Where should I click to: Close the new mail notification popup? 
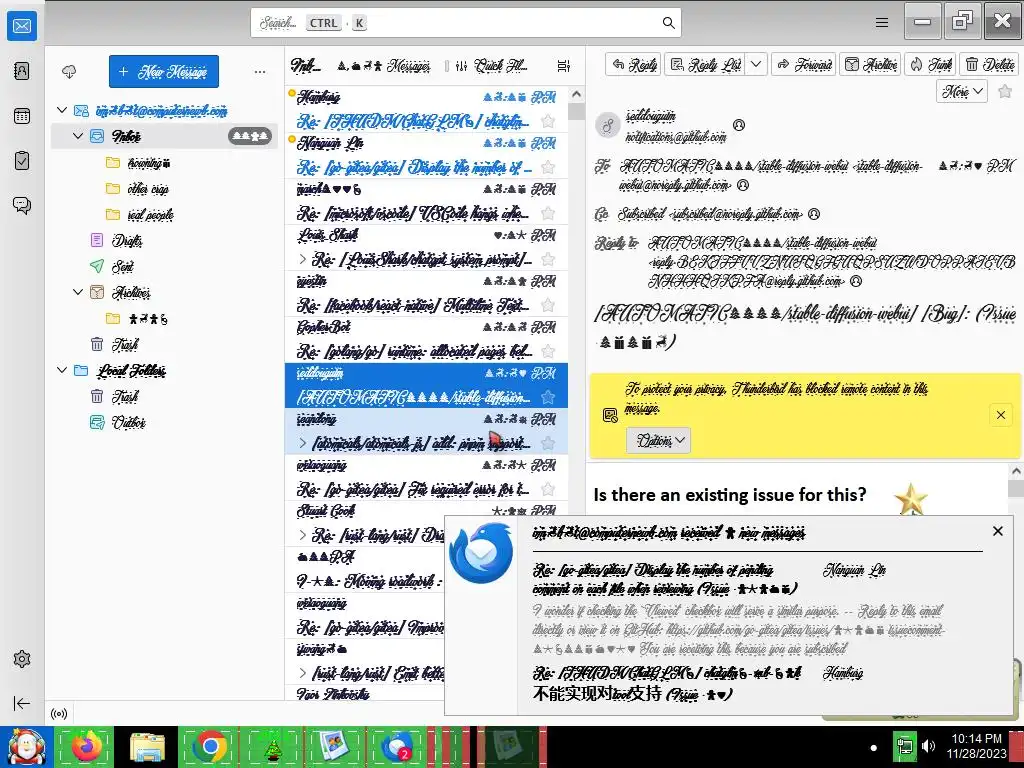pyautogui.click(x=998, y=531)
